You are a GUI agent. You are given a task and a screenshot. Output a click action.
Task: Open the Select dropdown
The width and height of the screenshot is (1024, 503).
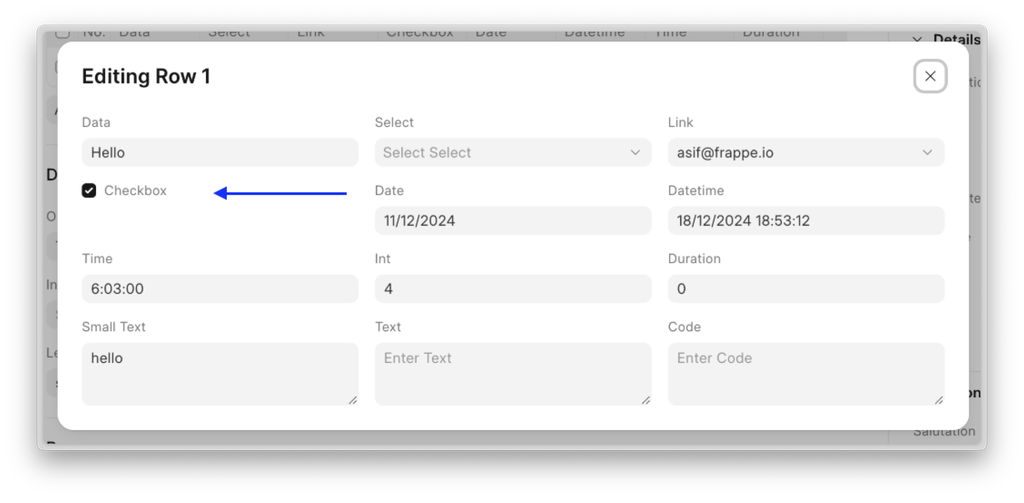tap(512, 153)
